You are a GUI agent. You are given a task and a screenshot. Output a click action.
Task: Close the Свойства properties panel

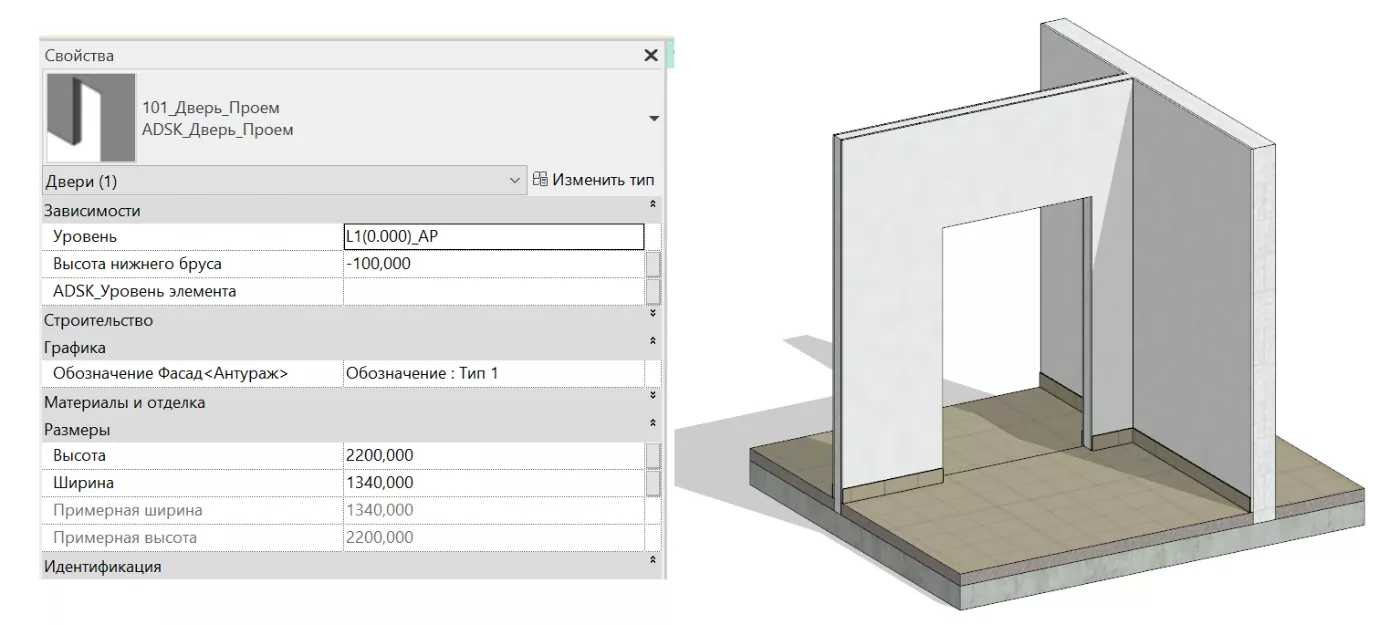tap(651, 56)
